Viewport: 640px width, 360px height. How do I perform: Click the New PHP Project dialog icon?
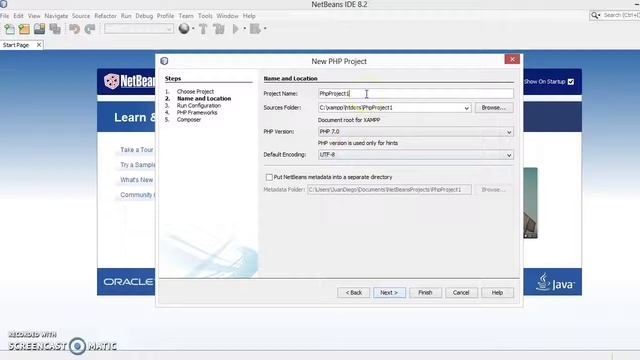[x=164, y=61]
